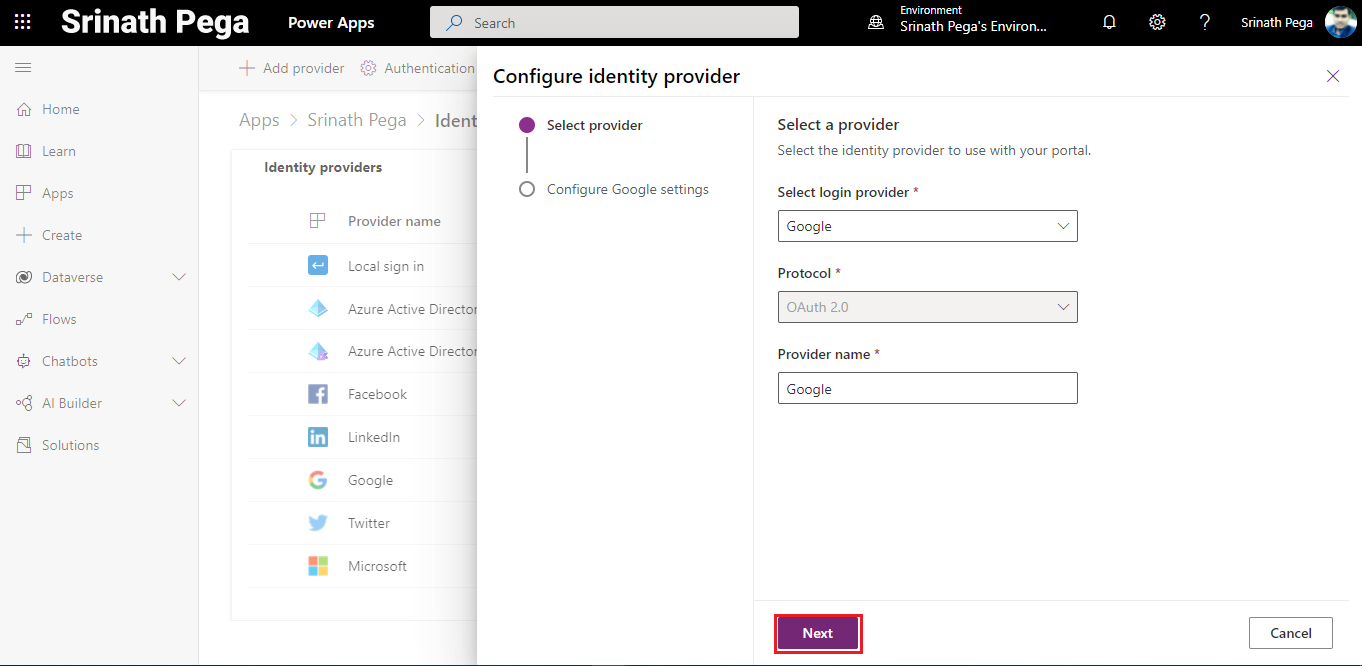This screenshot has height=666, width=1362.
Task: Open the settings gear icon
Action: tap(1157, 22)
